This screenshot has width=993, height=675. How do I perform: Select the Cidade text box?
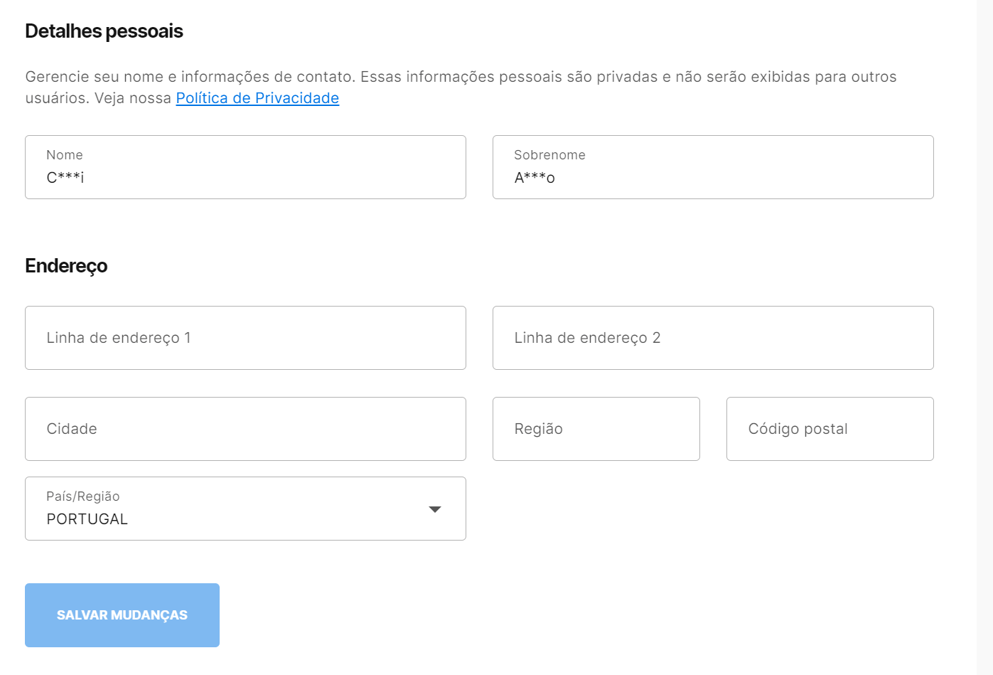pyautogui.click(x=246, y=429)
